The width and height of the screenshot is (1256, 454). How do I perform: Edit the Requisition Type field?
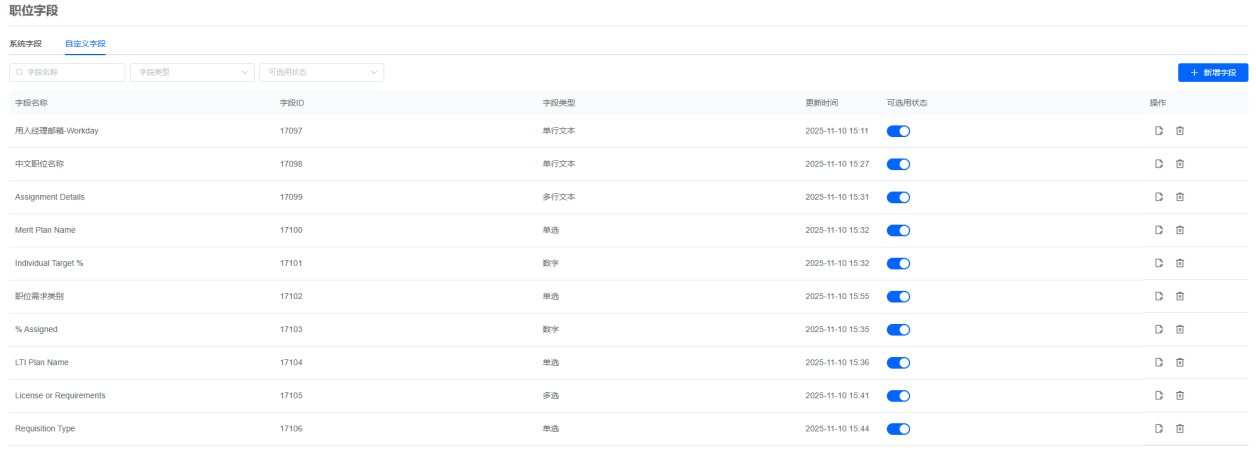coord(1159,428)
